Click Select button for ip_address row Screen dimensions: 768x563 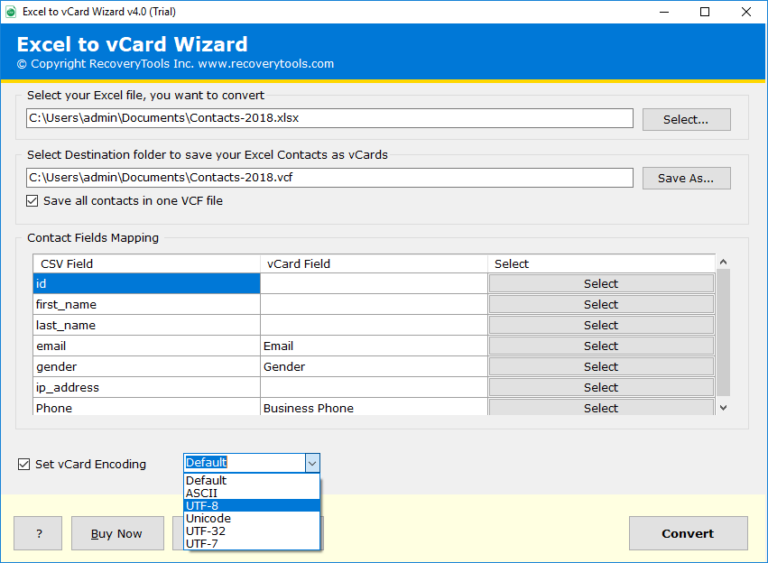click(x=601, y=387)
